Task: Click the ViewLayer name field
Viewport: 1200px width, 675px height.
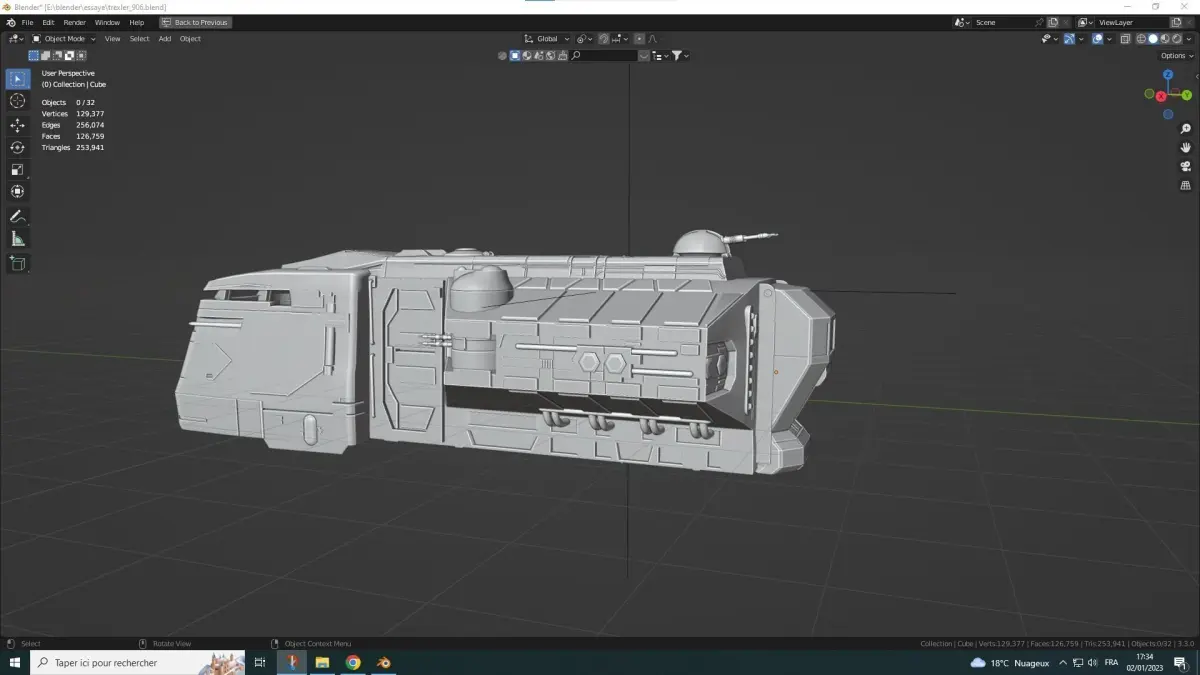Action: pos(1132,22)
